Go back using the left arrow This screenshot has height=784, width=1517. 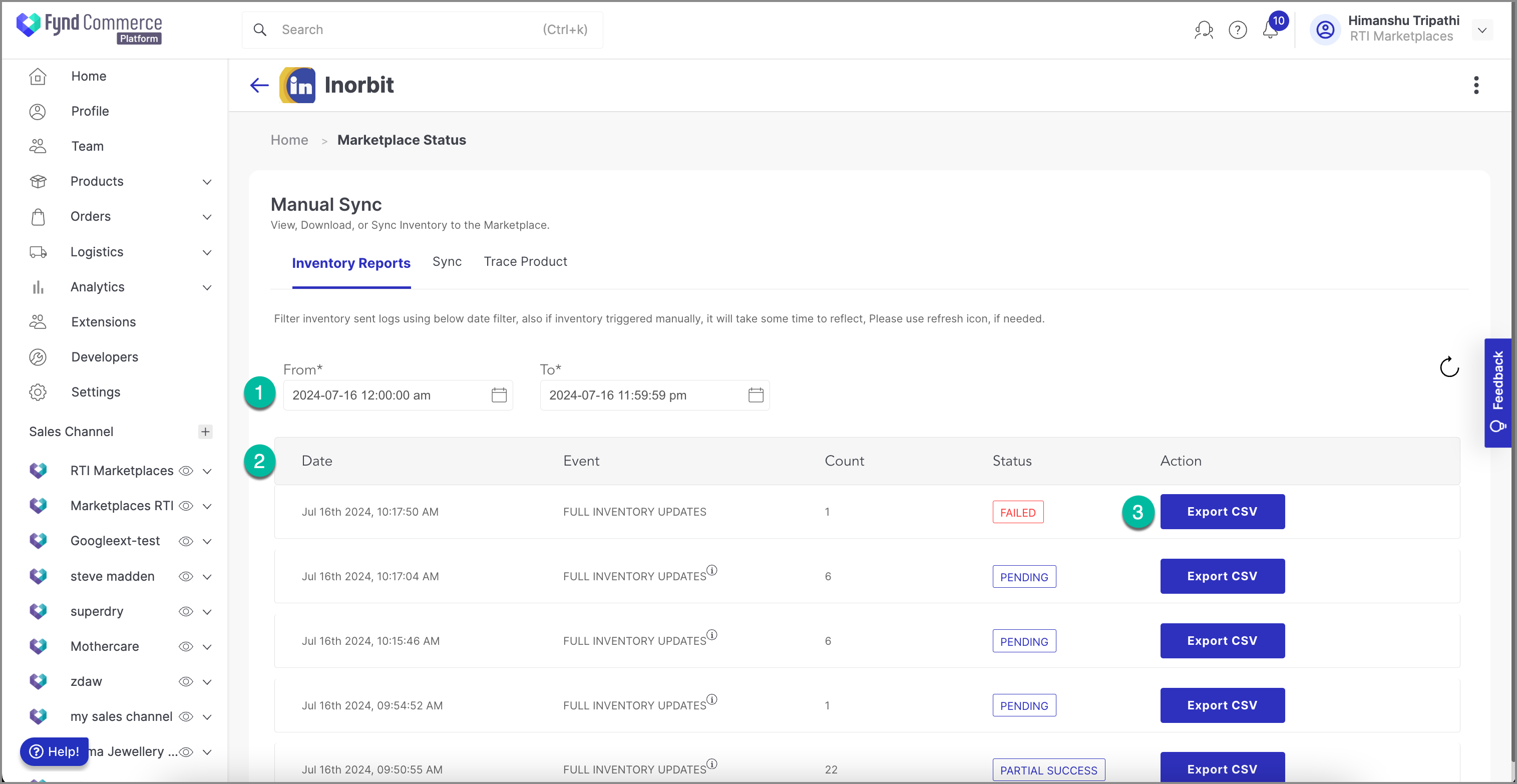(259, 86)
